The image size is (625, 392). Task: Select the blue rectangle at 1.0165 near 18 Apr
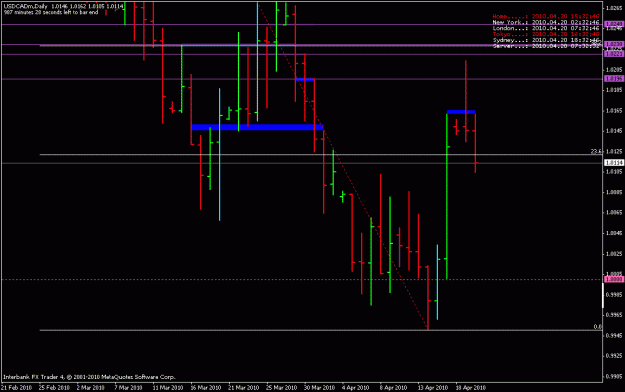pos(461,112)
